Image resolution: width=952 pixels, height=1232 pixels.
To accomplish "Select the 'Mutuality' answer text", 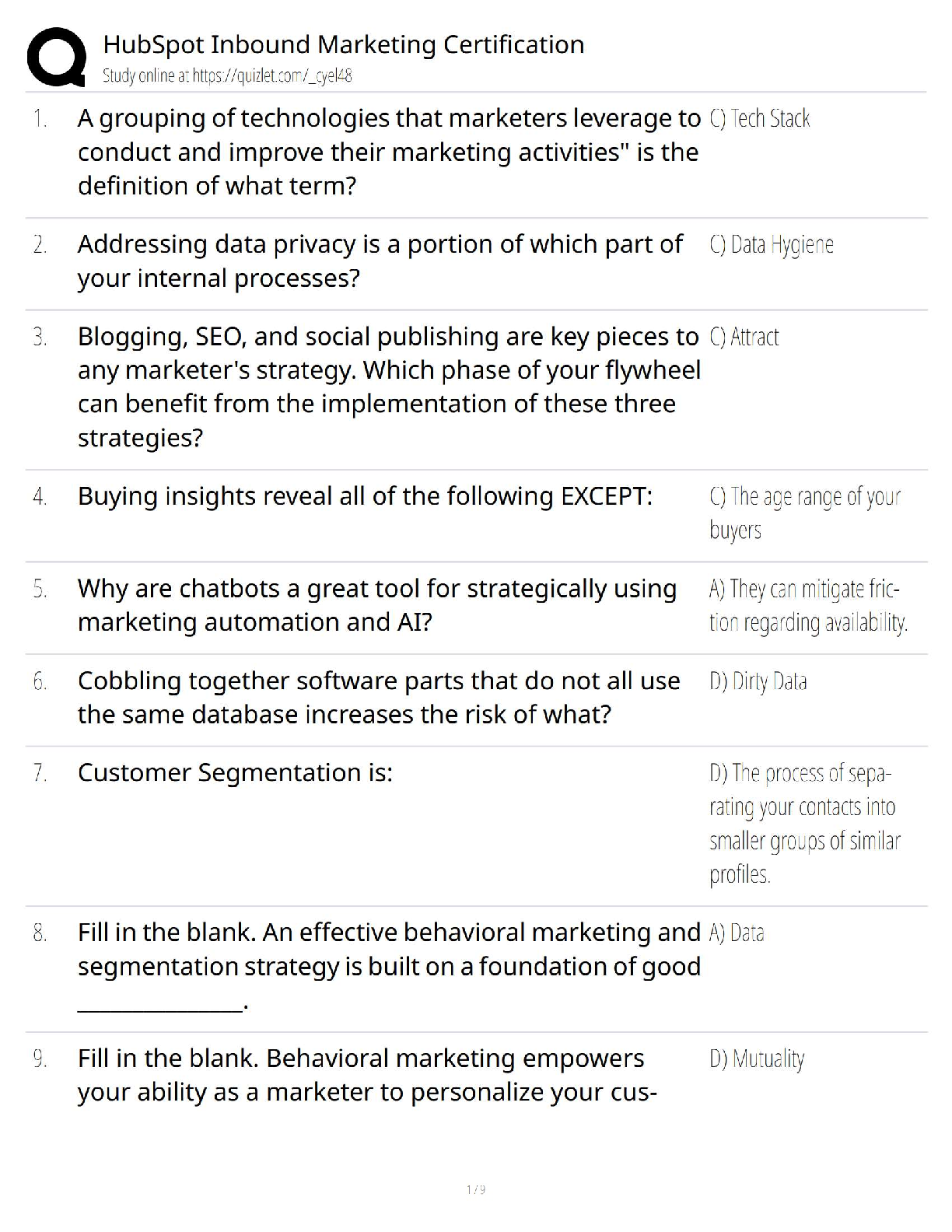I will 756,1059.
